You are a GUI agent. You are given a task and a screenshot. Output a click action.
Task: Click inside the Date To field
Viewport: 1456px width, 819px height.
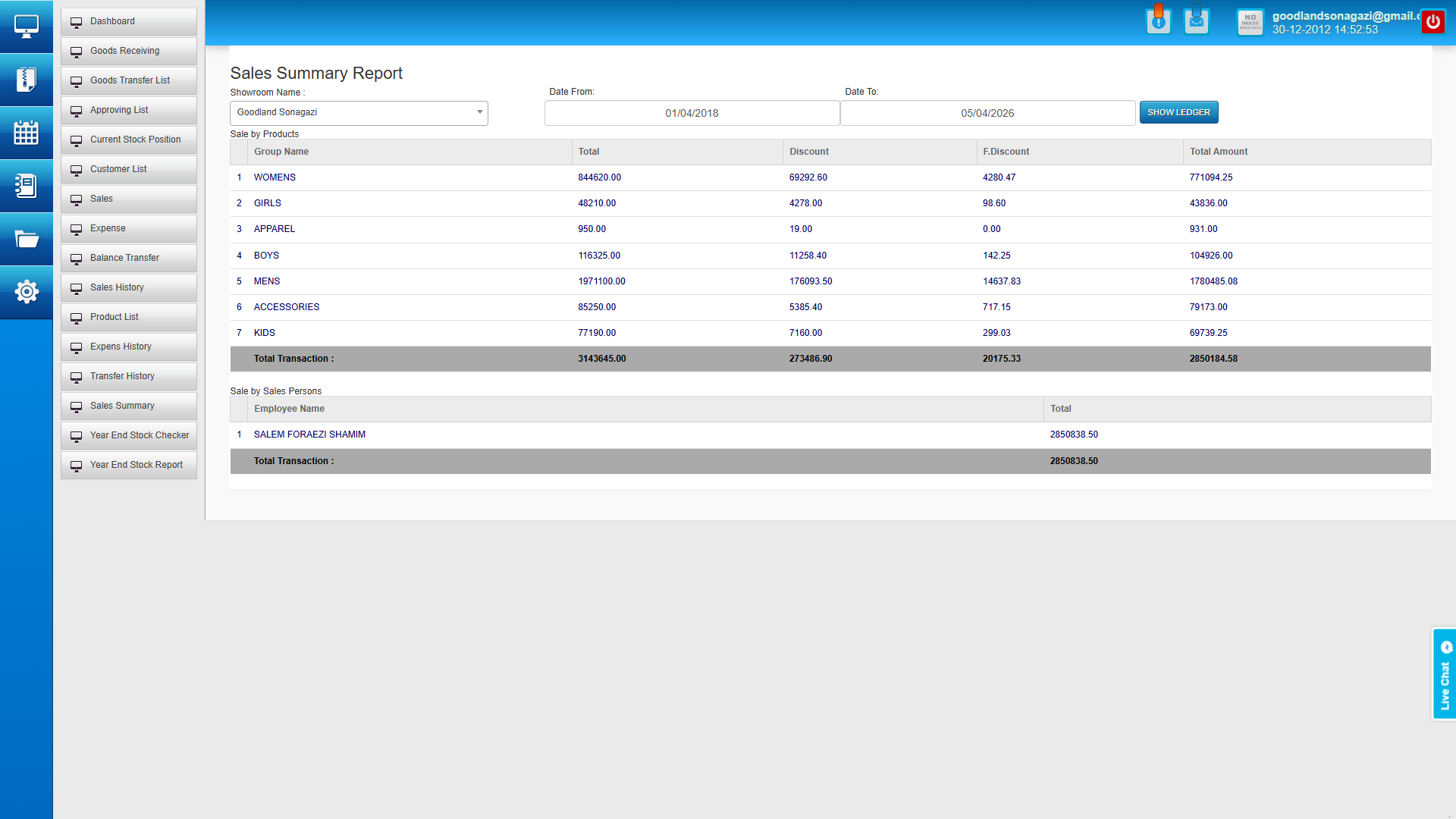point(988,112)
